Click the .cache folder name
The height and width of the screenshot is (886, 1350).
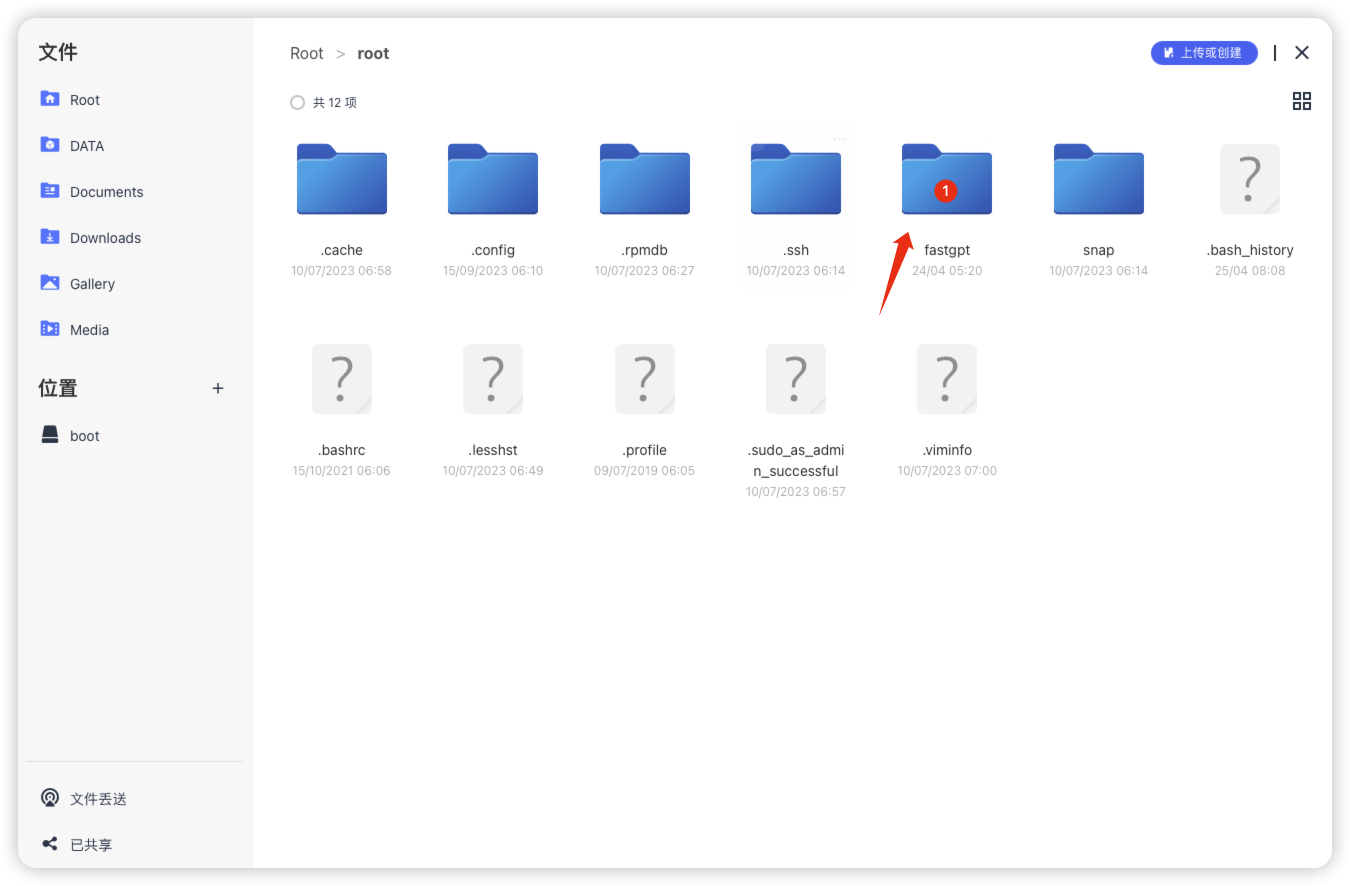pos(342,250)
